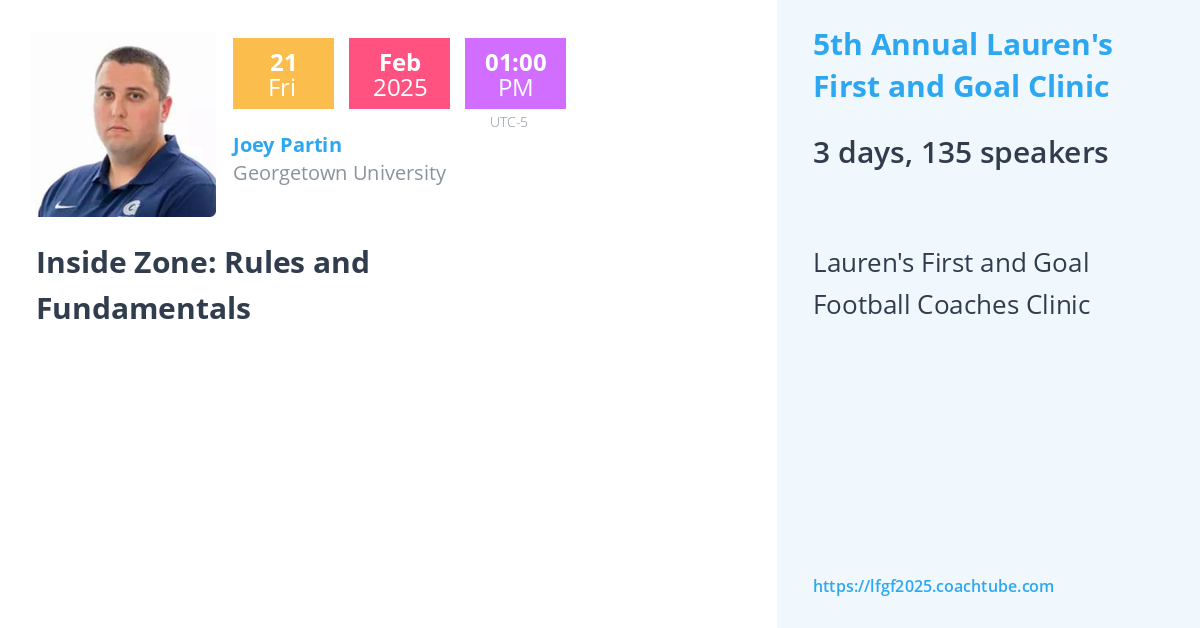
Task: Open the 5th Annual Lauren's First and Goal Clinic title
Action: [x=962, y=66]
